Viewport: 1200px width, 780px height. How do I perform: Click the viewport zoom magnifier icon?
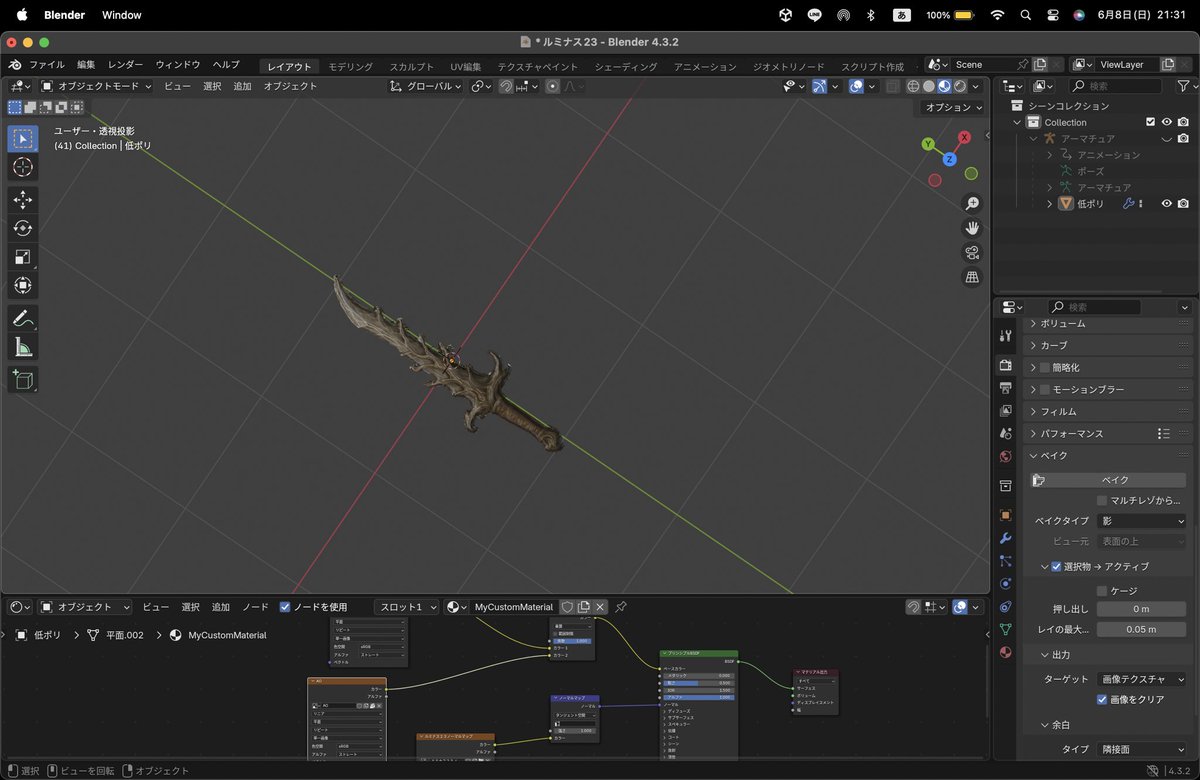coord(972,203)
